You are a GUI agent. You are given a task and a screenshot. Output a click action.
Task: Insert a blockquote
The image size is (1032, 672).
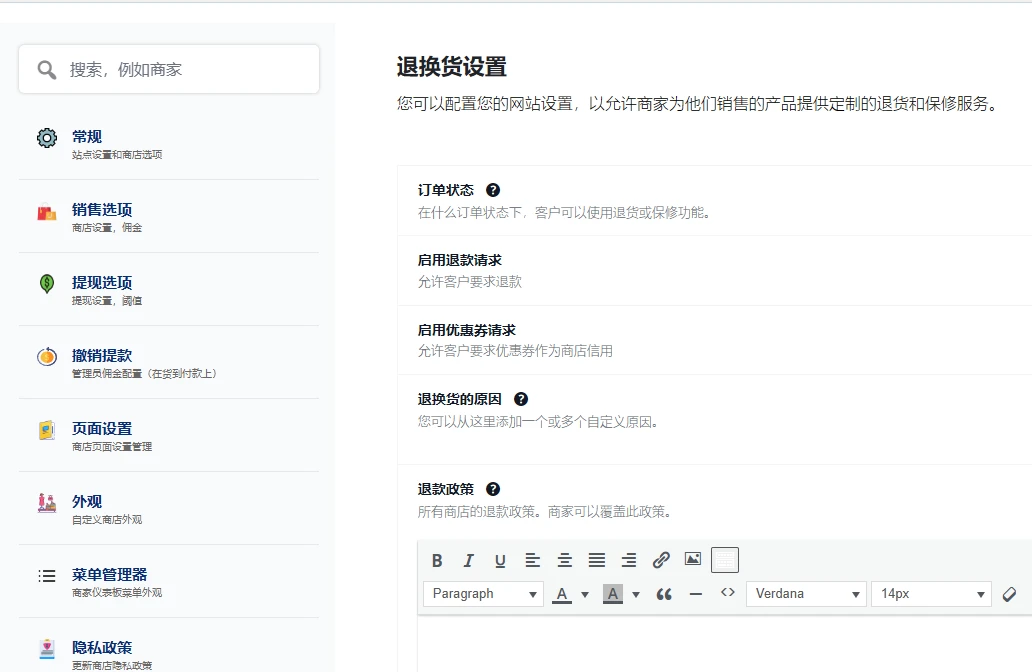666,594
